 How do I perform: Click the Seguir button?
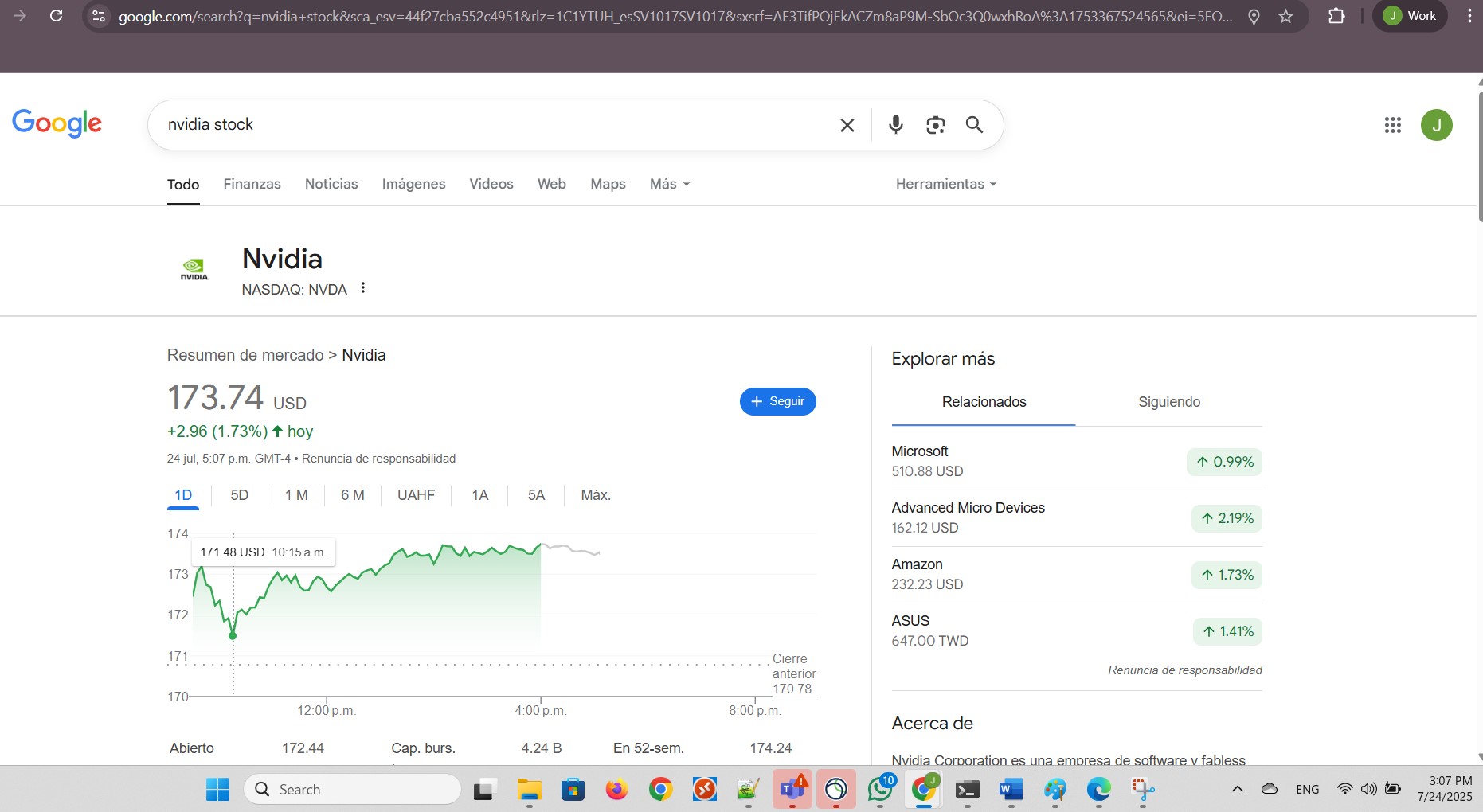pos(777,401)
